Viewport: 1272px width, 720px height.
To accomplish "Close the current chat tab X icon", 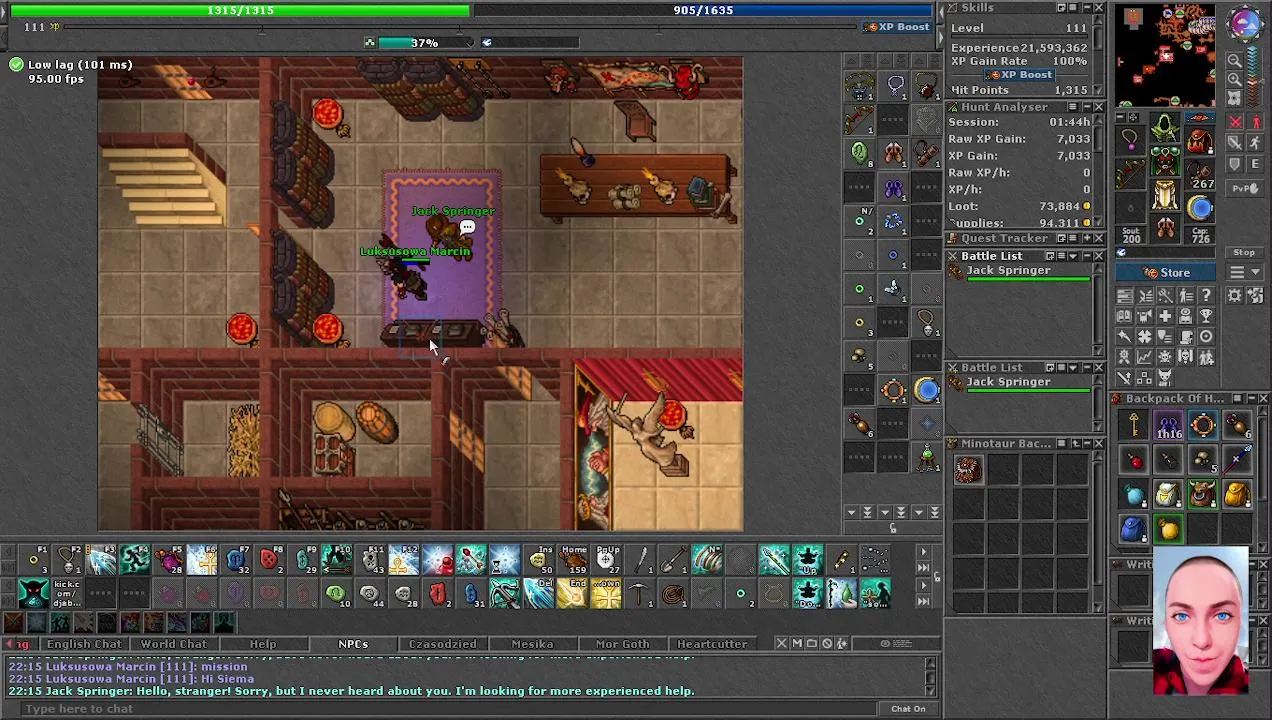I will pos(781,643).
